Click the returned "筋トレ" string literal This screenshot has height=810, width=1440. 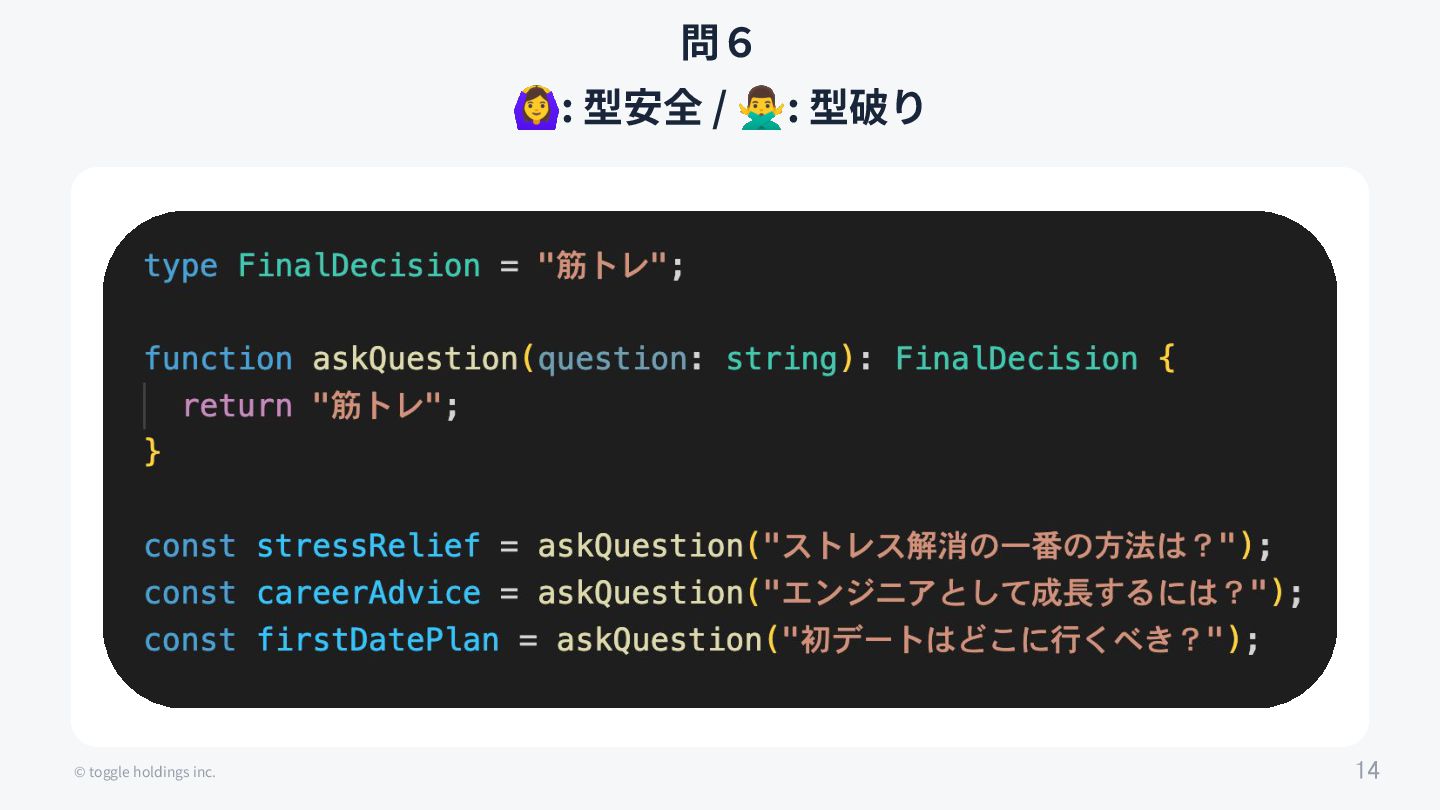377,406
